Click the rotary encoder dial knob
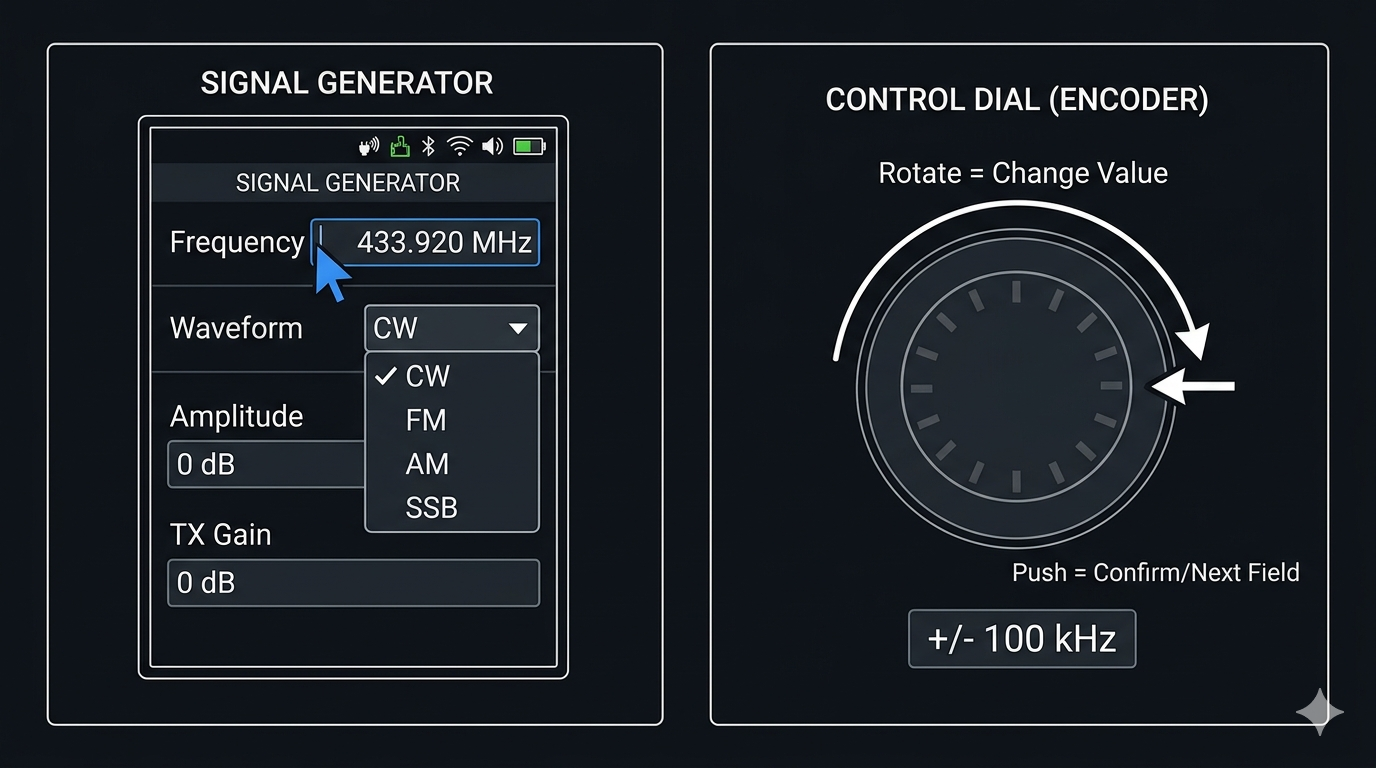The width and height of the screenshot is (1376, 768). click(1016, 387)
